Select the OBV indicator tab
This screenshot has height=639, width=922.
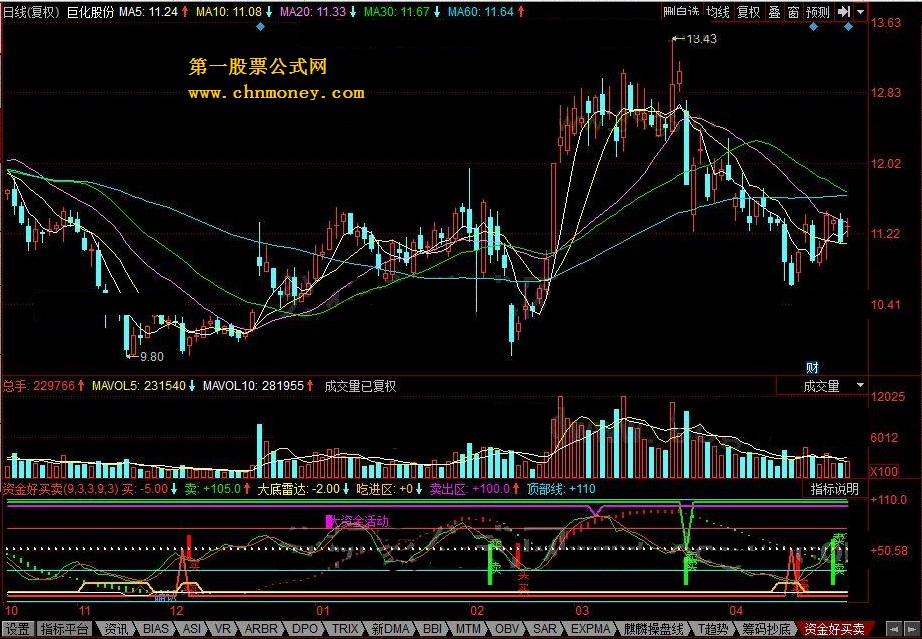507,629
